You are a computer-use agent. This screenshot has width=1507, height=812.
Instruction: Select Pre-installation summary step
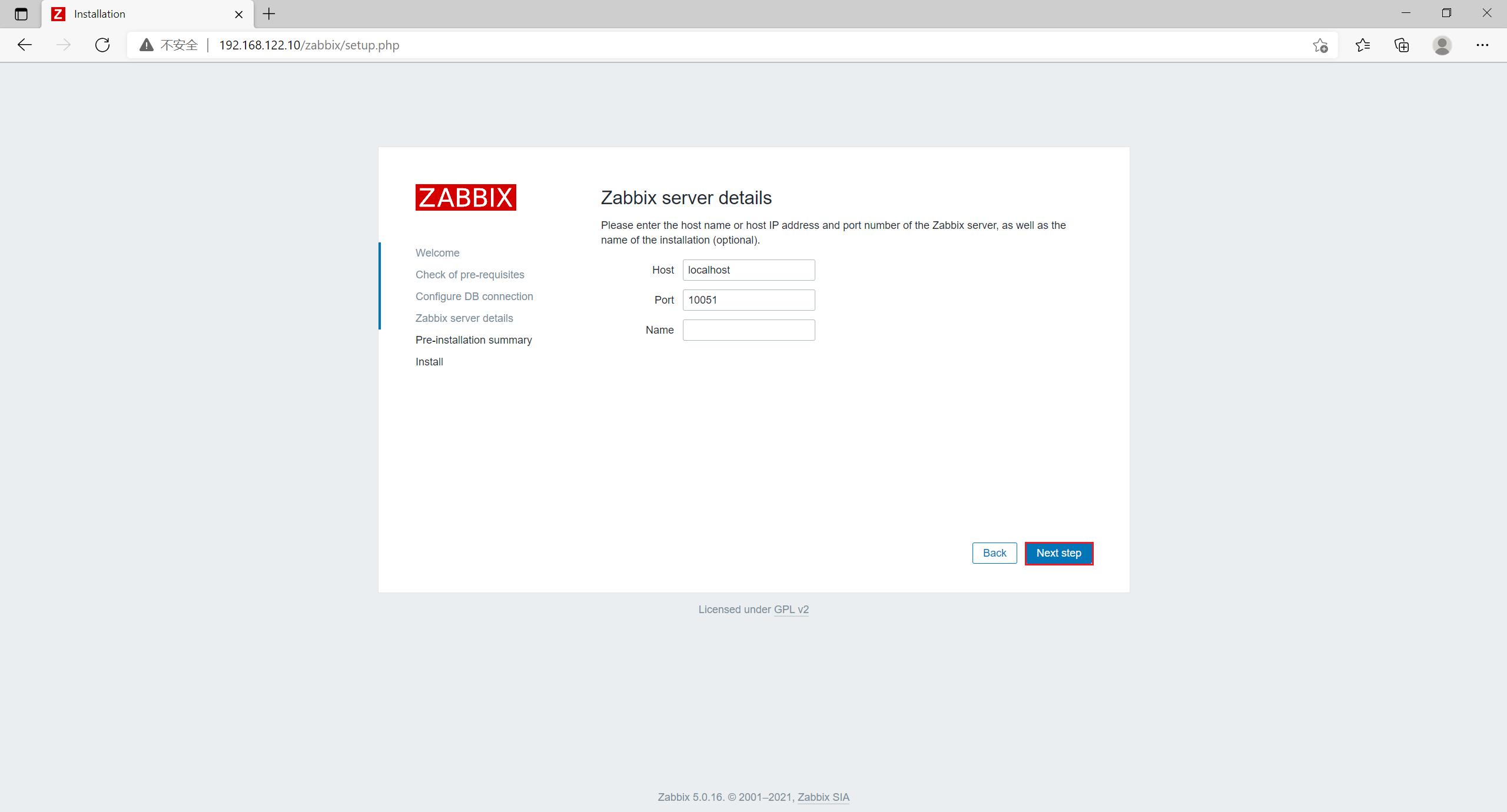pyautogui.click(x=474, y=340)
